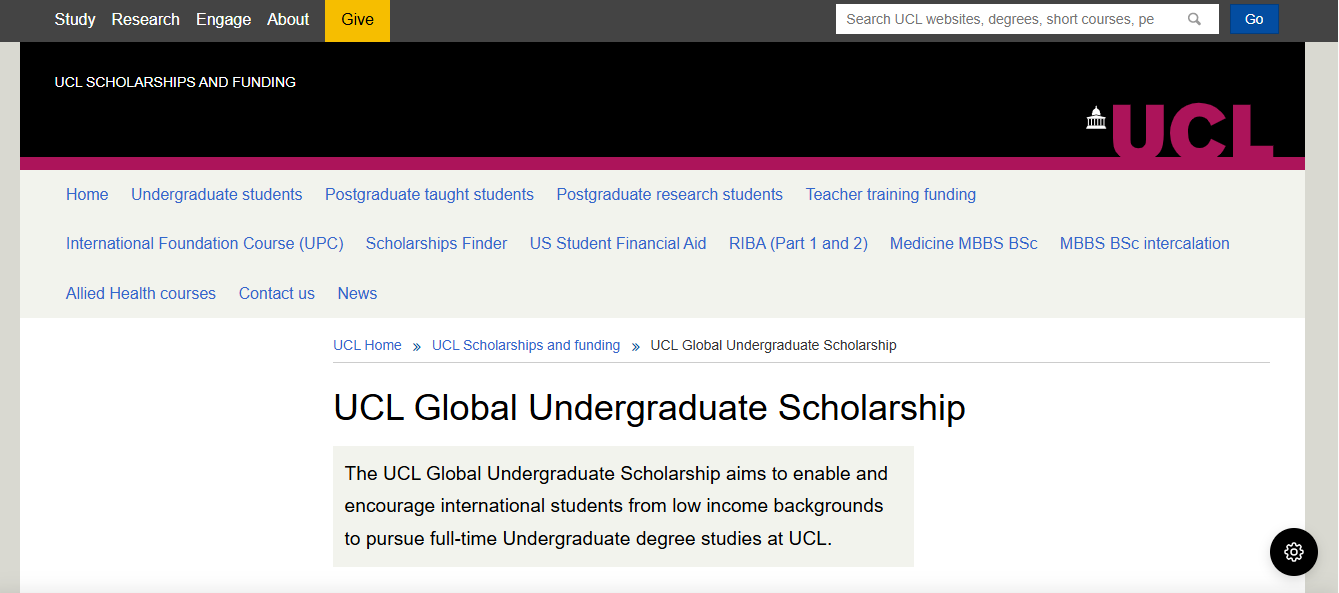This screenshot has height=593, width=1339.
Task: Open UCL Scholarships and funding breadcrumb link
Action: (526, 345)
